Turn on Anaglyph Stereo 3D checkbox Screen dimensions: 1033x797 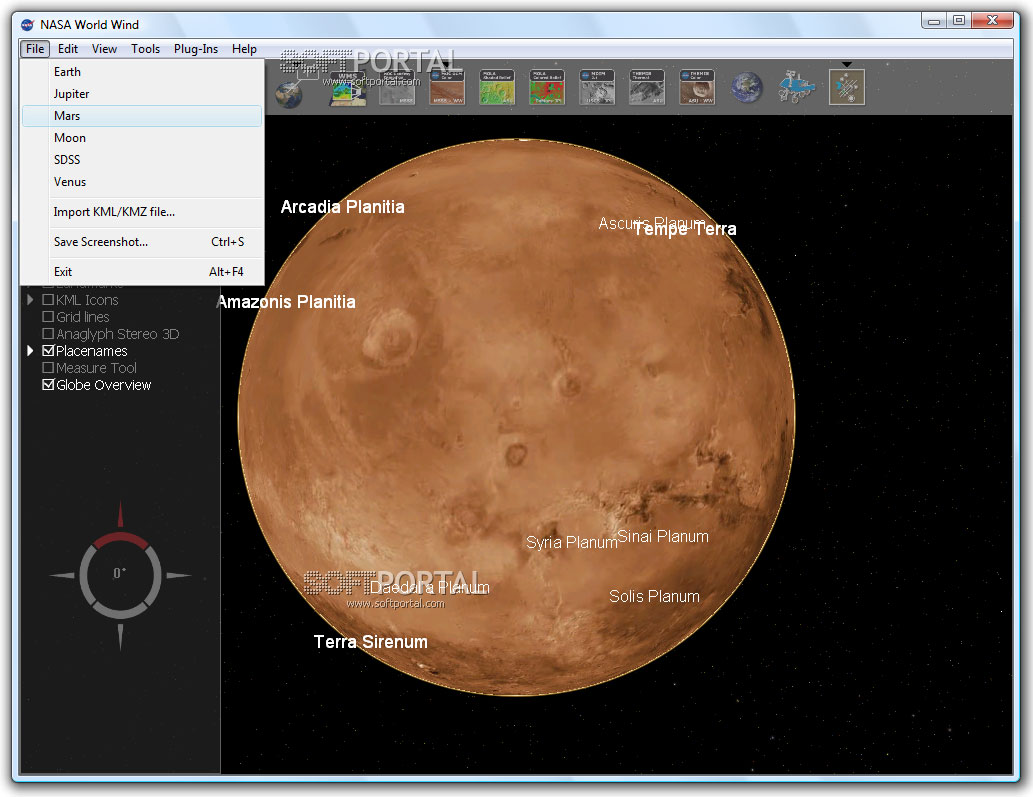(x=48, y=334)
